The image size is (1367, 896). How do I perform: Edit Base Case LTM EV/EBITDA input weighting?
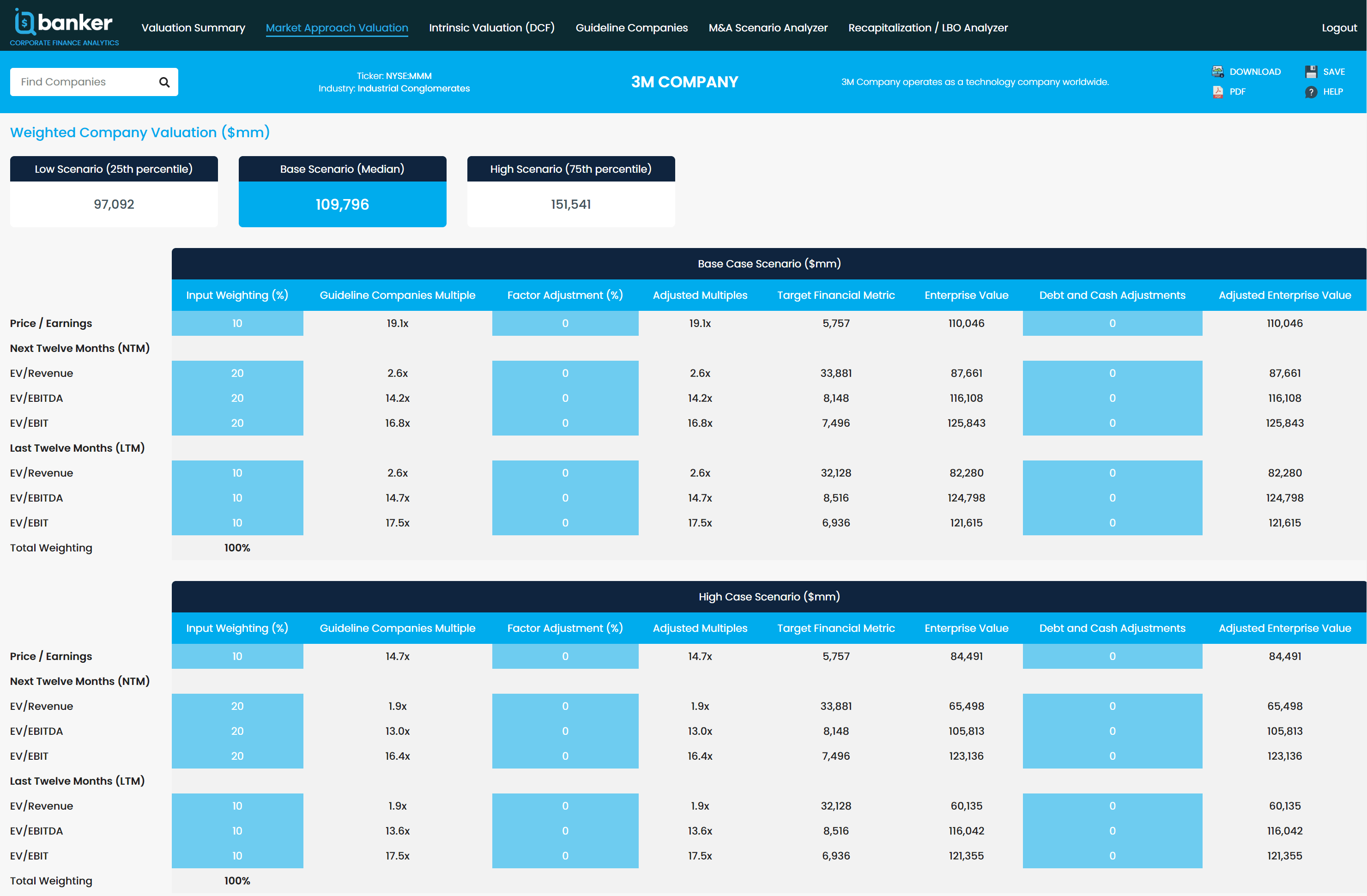(x=237, y=498)
